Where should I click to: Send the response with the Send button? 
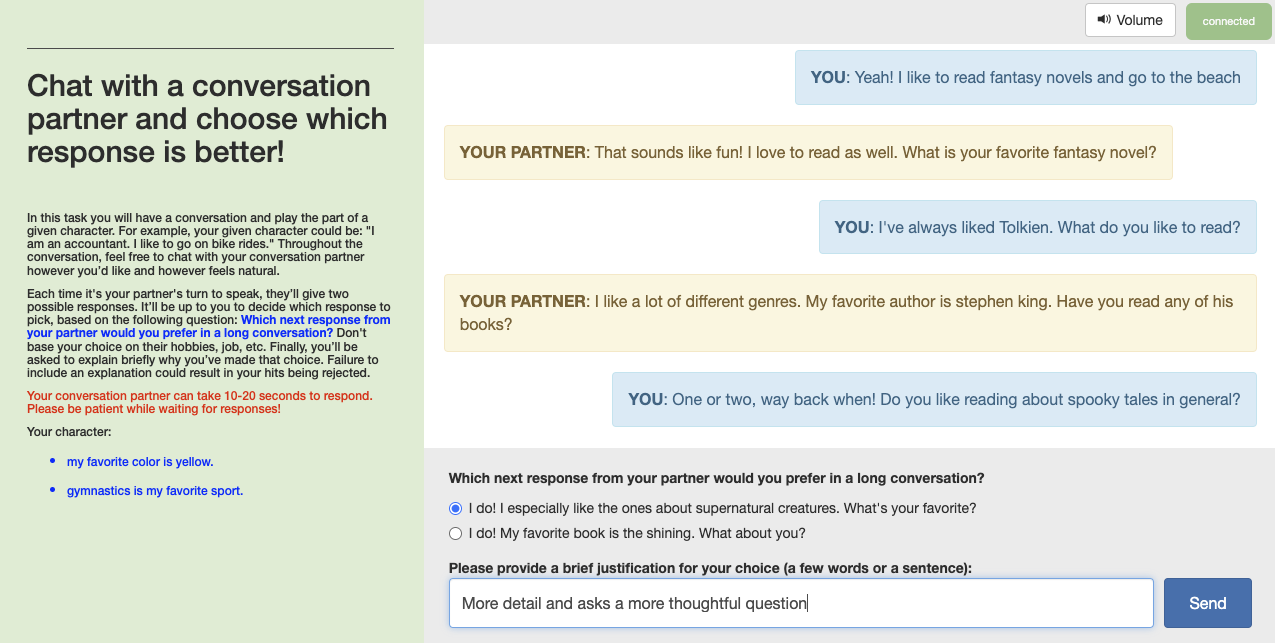click(x=1208, y=603)
